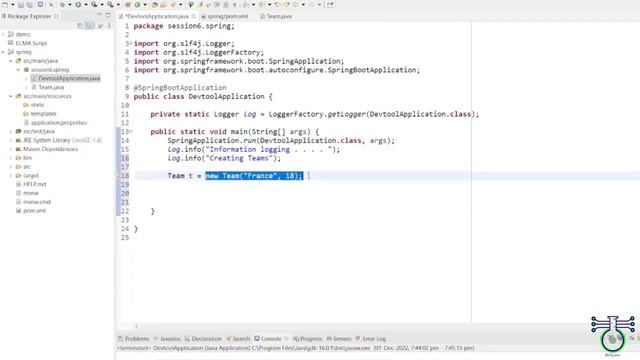Toggle Link with Editor in Package Explorer
This screenshot has width=640, height=360.
pos(89,26)
